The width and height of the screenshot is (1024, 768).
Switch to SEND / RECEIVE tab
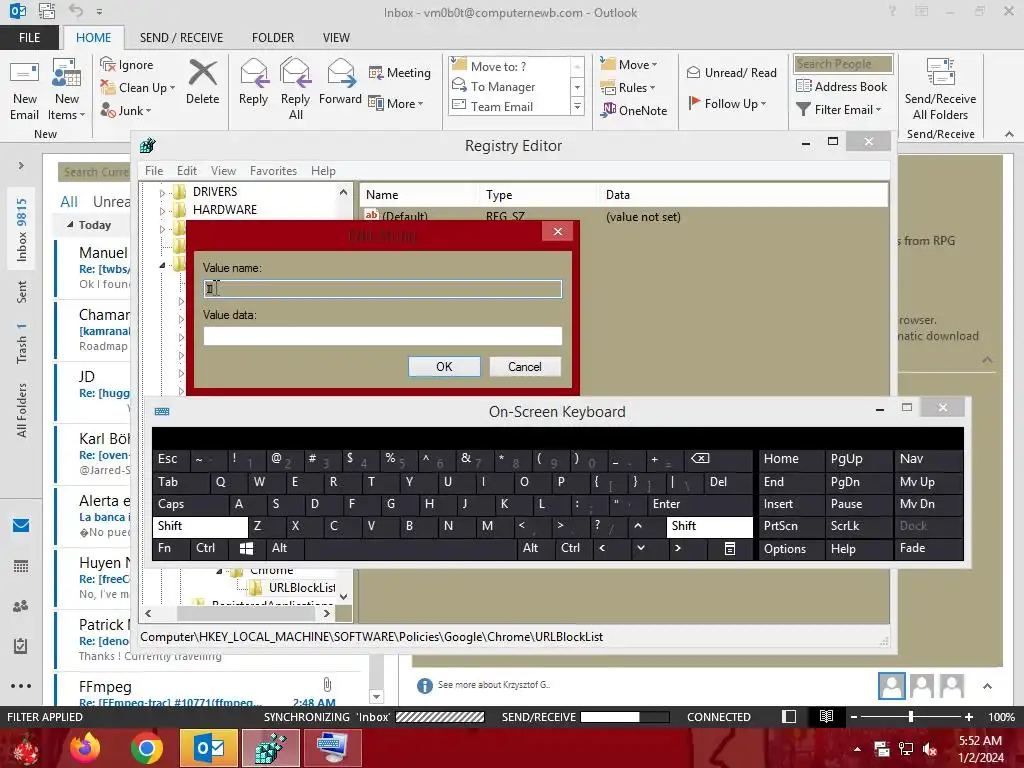point(181,38)
